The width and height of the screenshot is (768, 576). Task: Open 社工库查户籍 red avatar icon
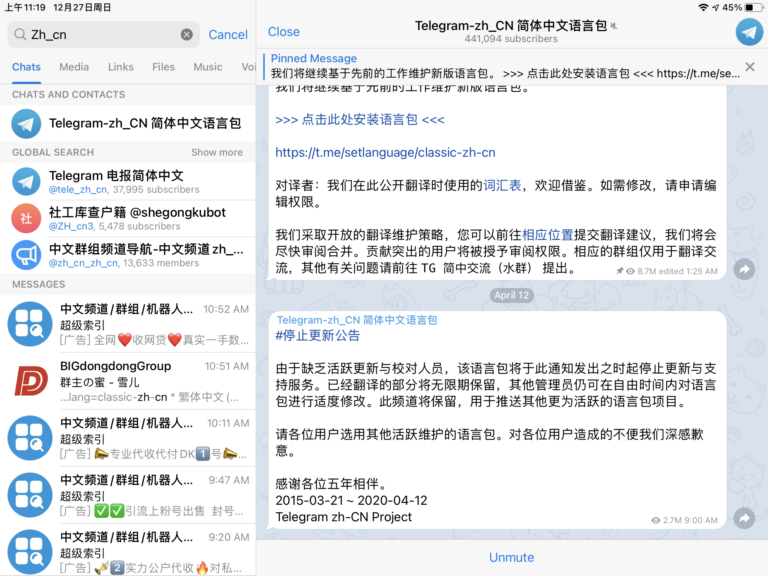[x=26, y=218]
